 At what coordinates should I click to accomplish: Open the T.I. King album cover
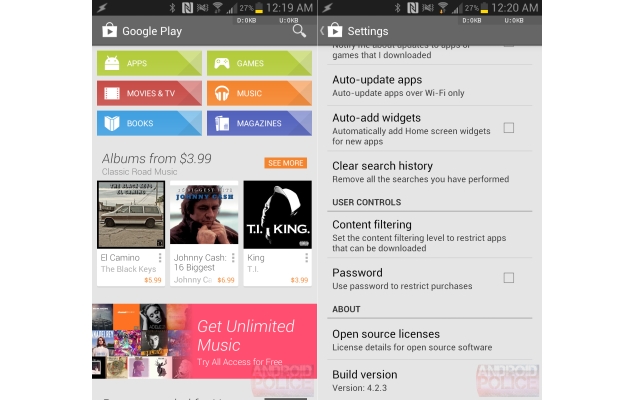pos(277,215)
